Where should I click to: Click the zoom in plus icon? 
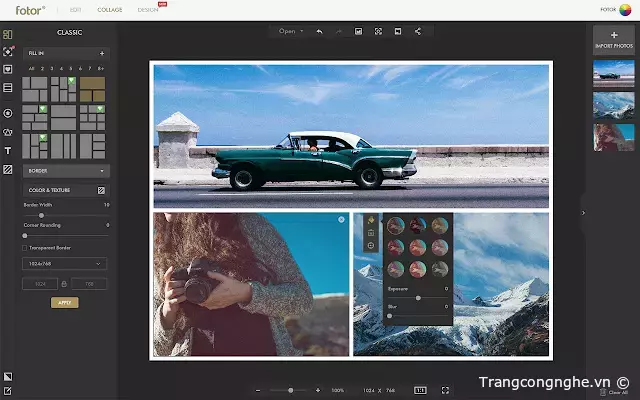coord(318,391)
